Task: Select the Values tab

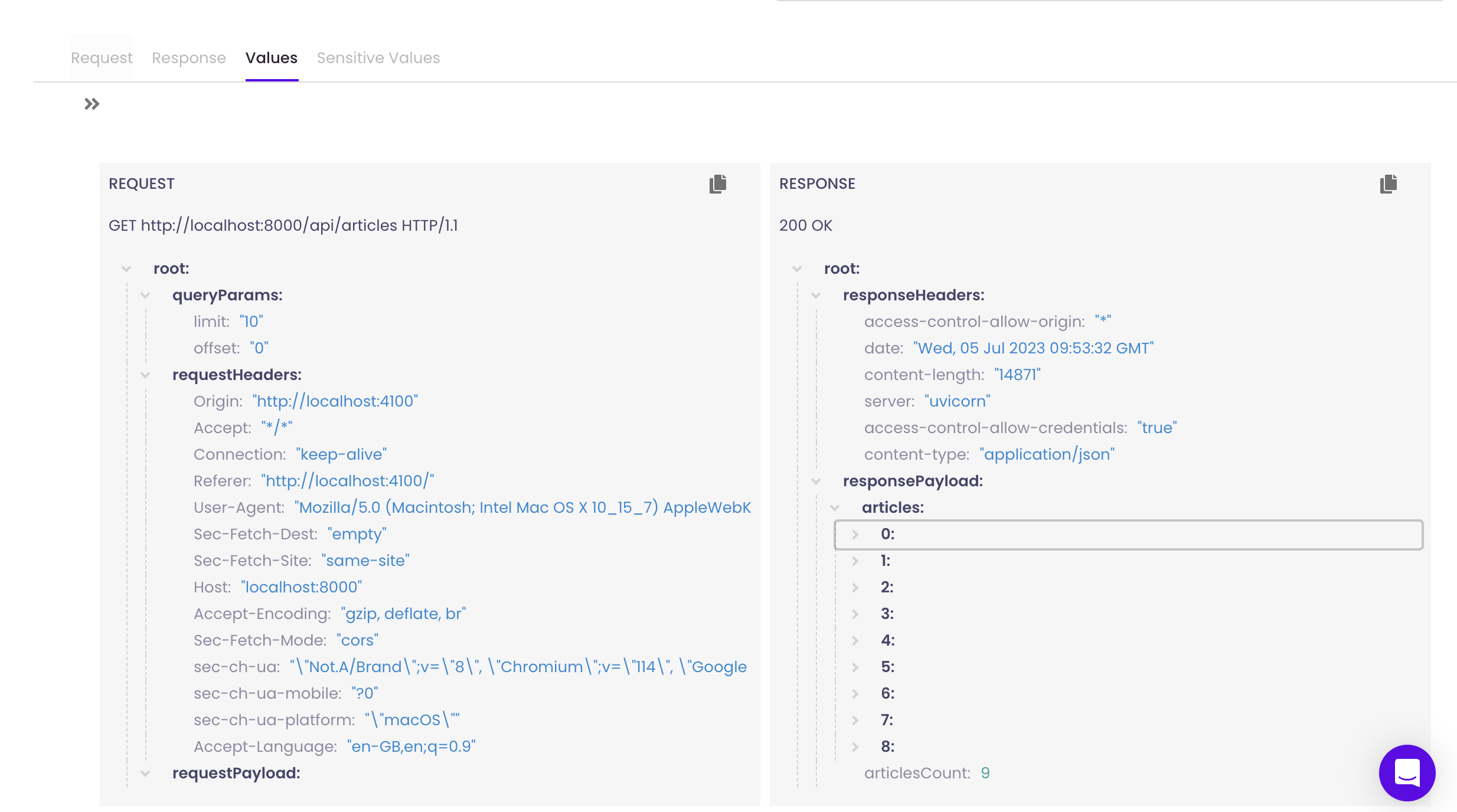Action: [272, 58]
